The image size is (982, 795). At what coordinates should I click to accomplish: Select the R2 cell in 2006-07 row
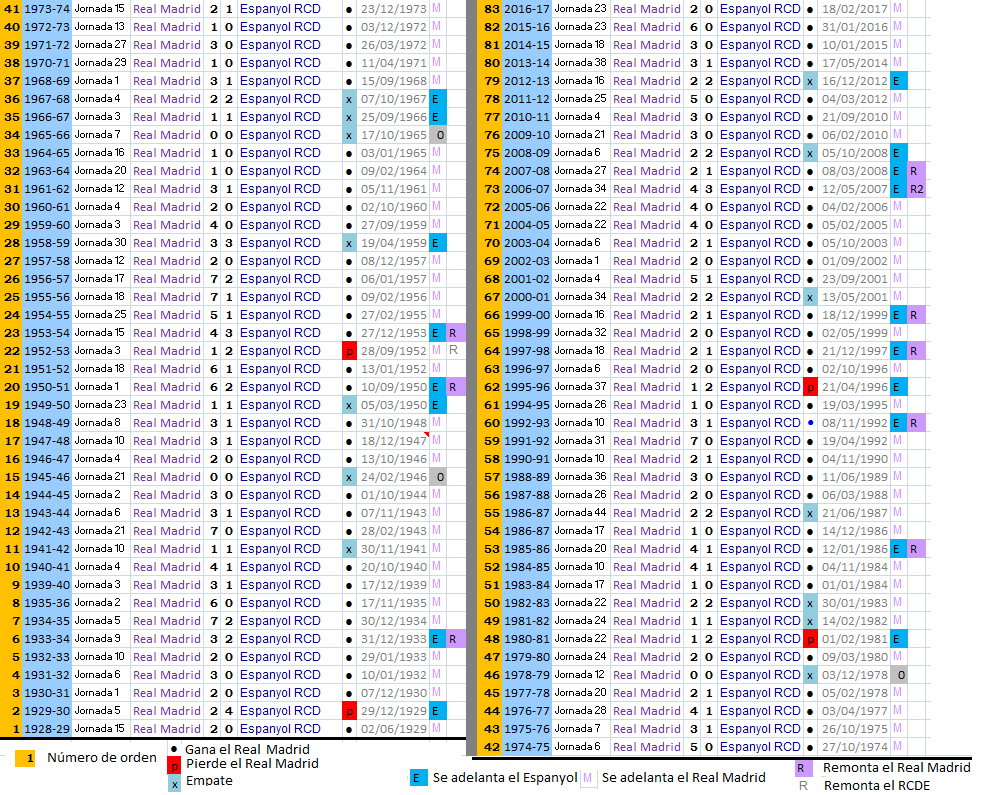coord(916,189)
